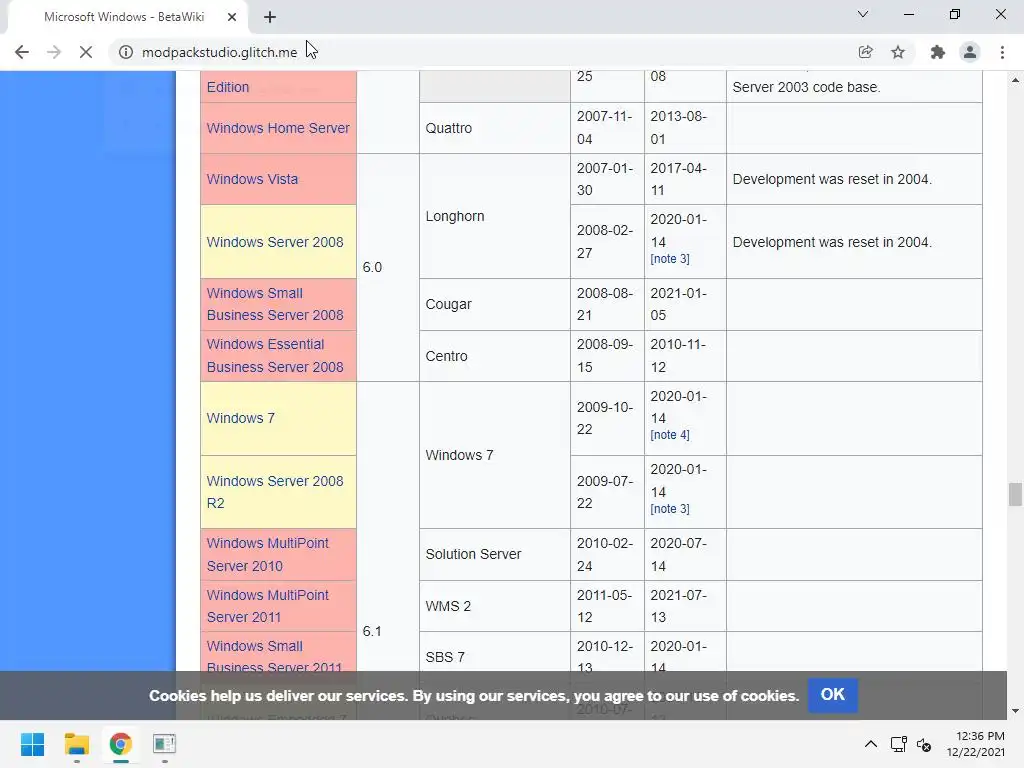1024x768 pixels.
Task: Open Windows Essential Business Server 2008 link
Action: coord(275,356)
